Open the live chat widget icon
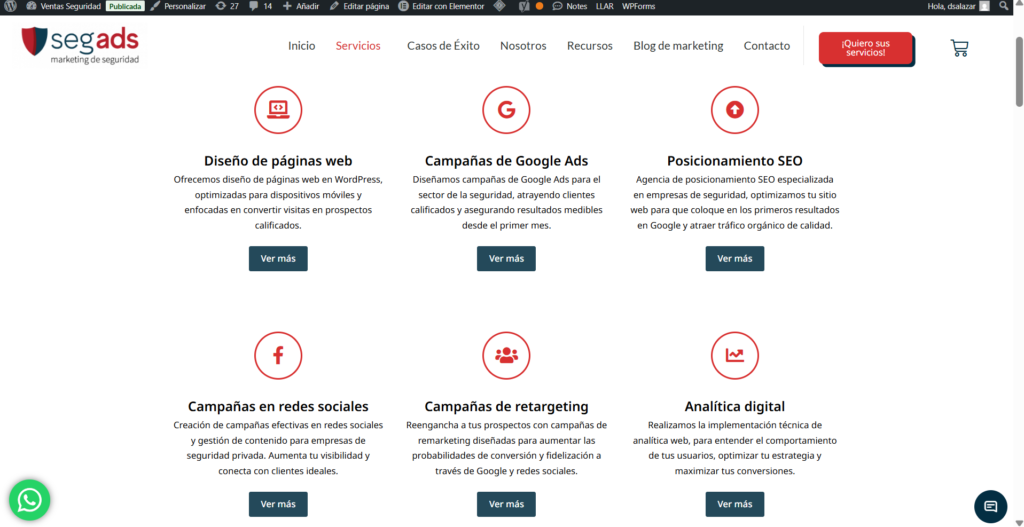 (990, 505)
